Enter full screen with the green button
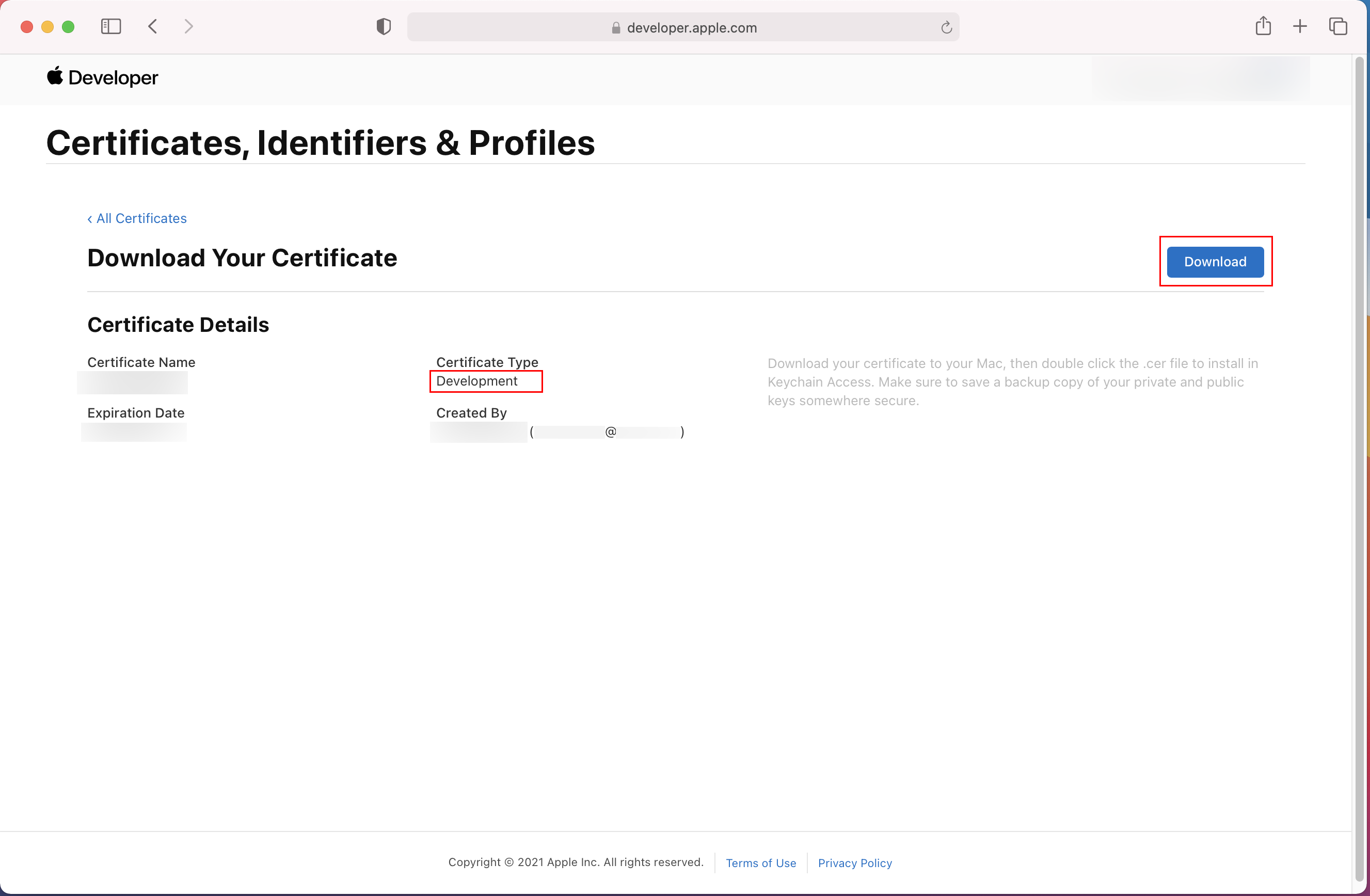The height and width of the screenshot is (896, 1370). point(68,26)
